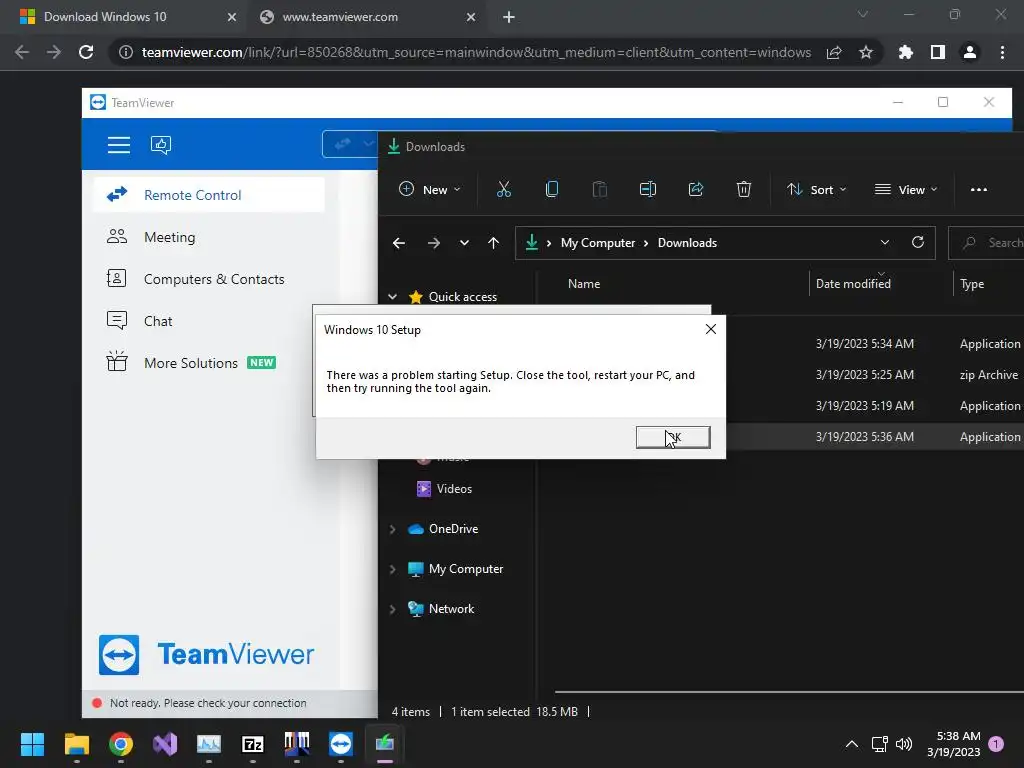Expand Network tree node
The width and height of the screenshot is (1024, 768).
pyautogui.click(x=392, y=609)
